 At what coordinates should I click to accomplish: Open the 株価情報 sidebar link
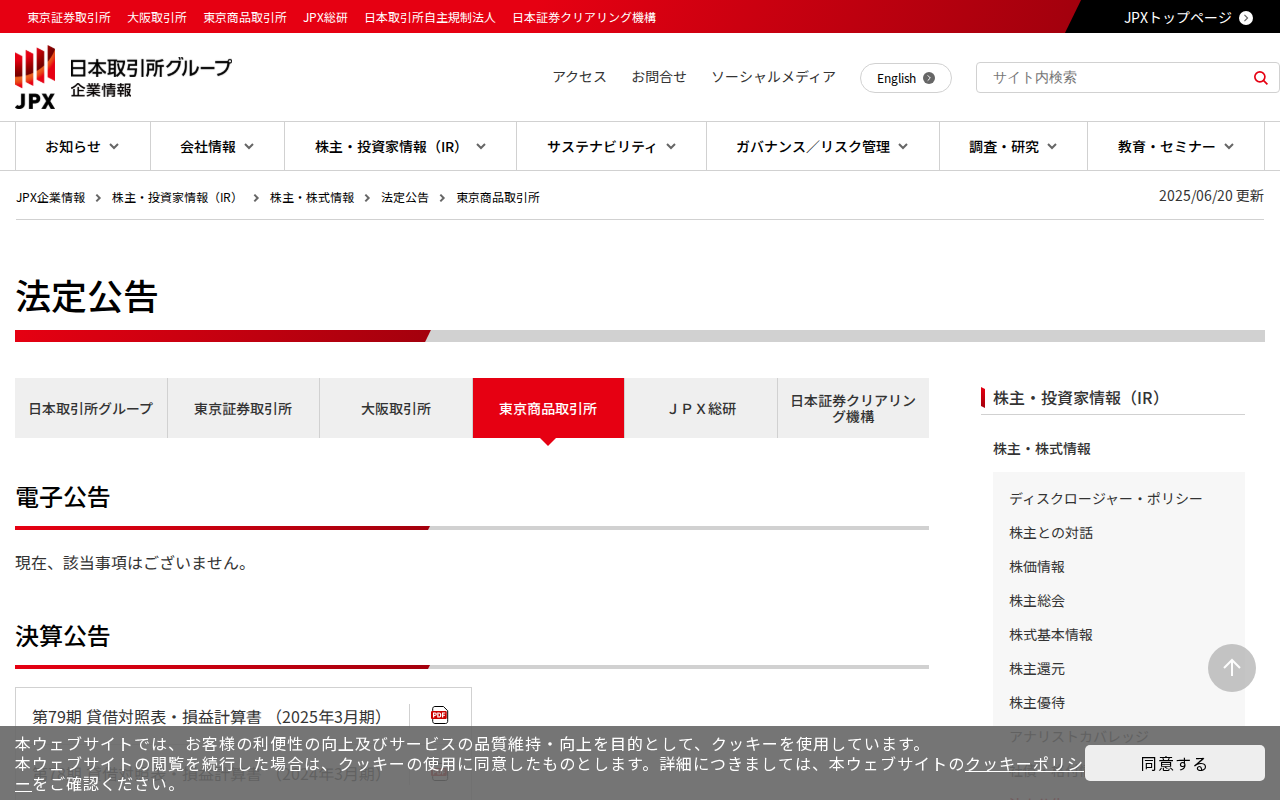[x=1036, y=567]
